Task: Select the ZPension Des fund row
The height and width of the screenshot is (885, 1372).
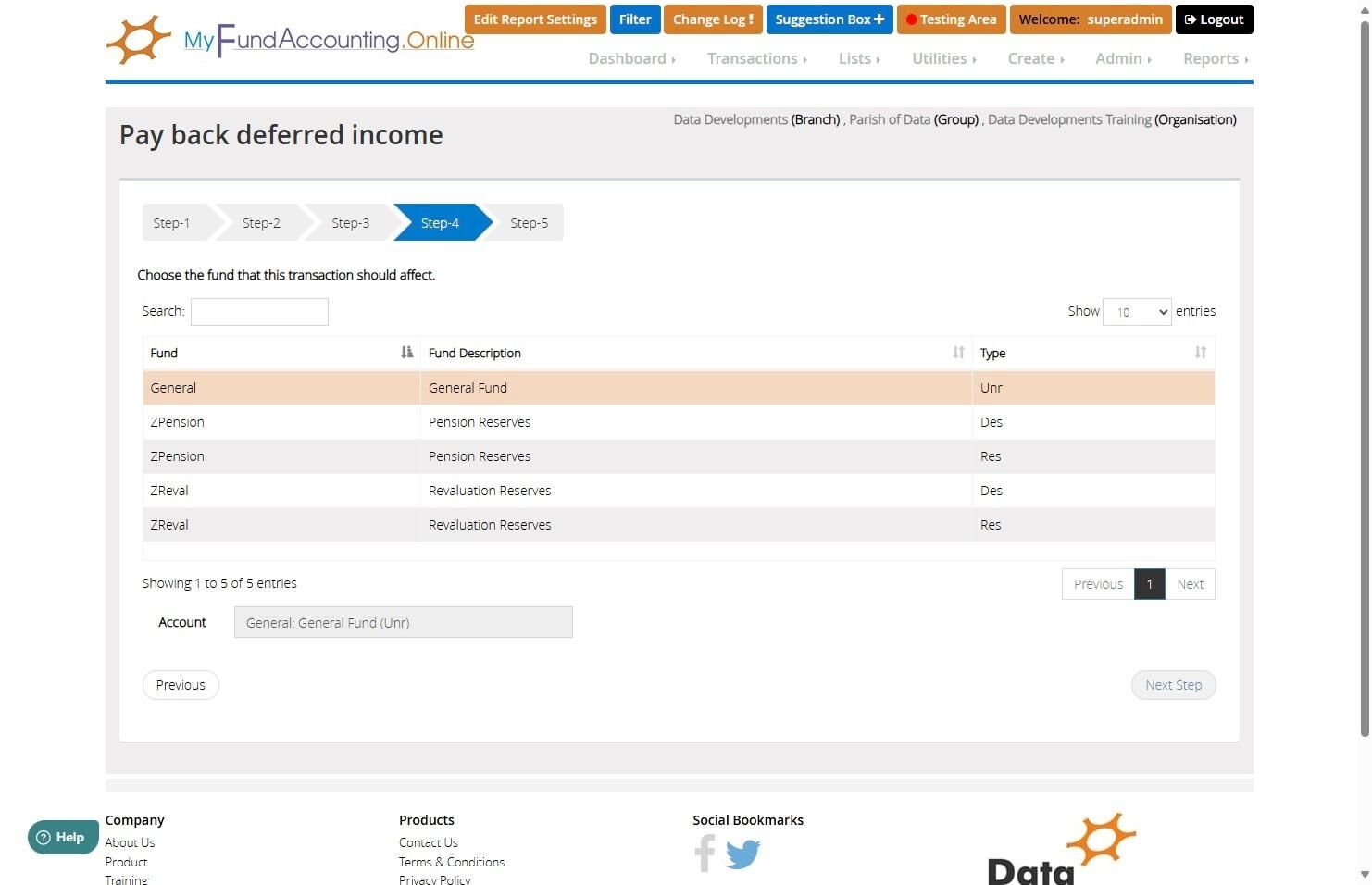Action: point(679,422)
